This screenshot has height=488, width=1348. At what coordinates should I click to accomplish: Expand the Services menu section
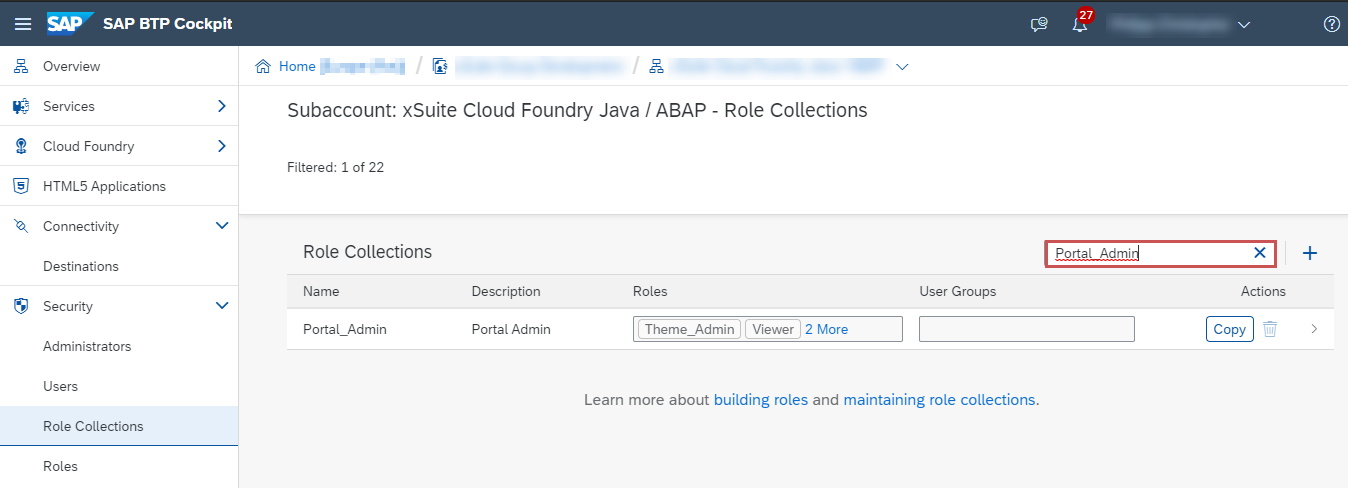[x=222, y=106]
